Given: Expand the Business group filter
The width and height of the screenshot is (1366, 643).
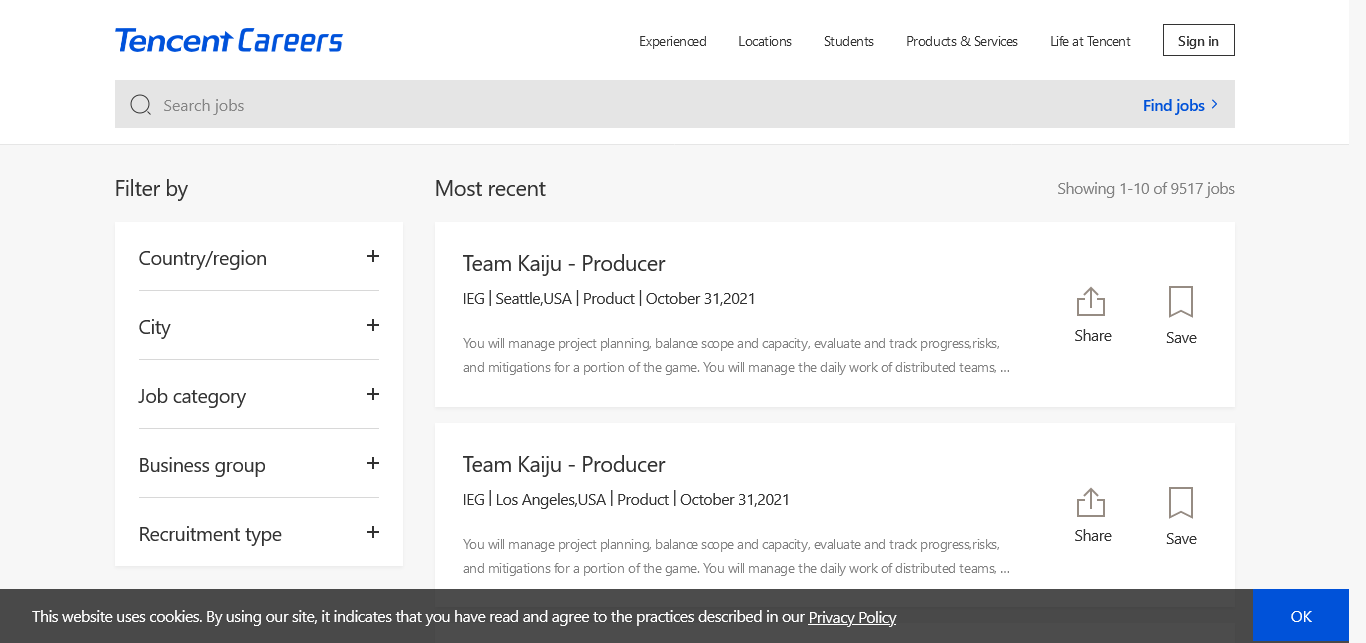Looking at the screenshot, I should pos(372,464).
